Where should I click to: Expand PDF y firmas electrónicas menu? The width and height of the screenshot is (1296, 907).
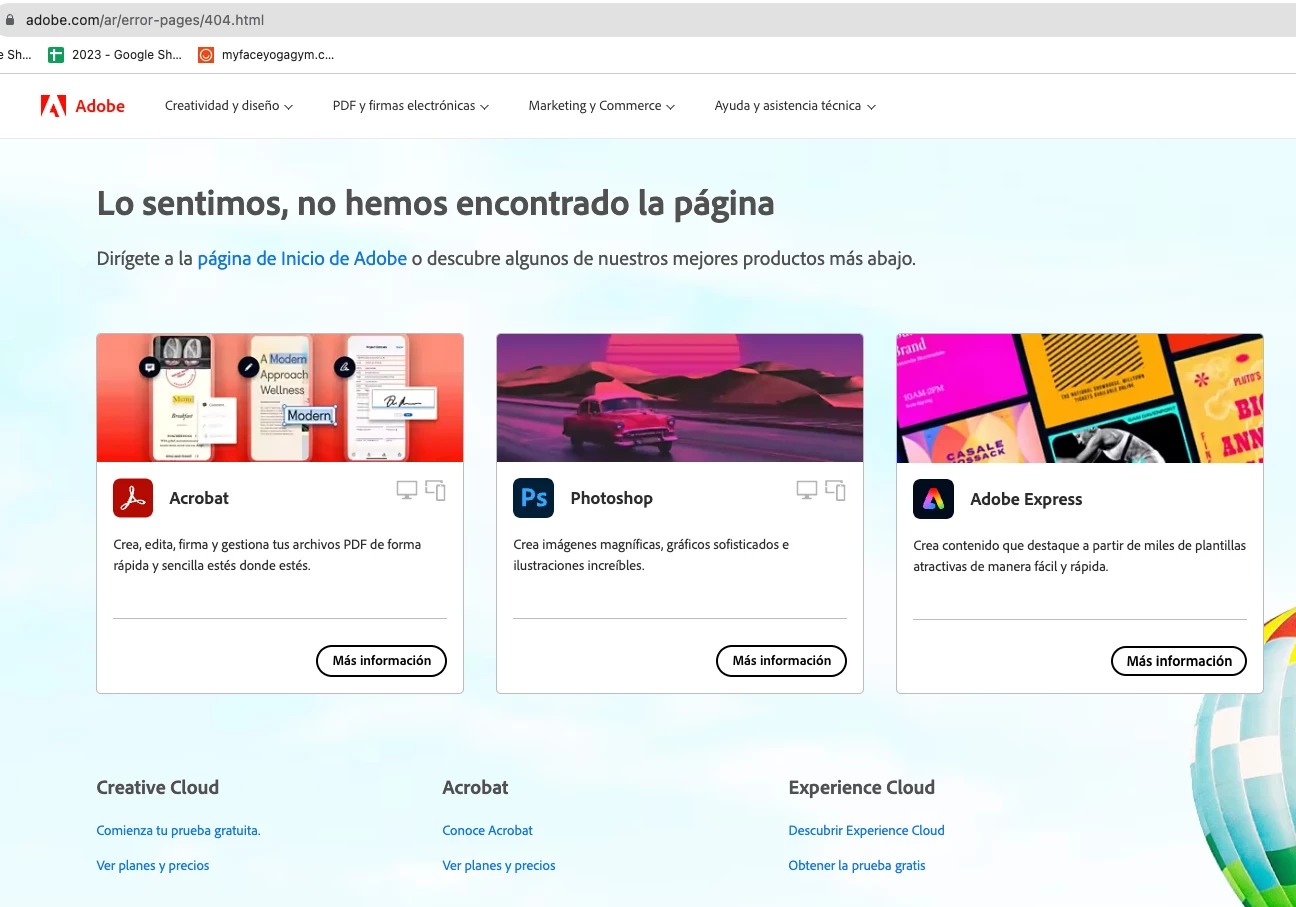(411, 106)
